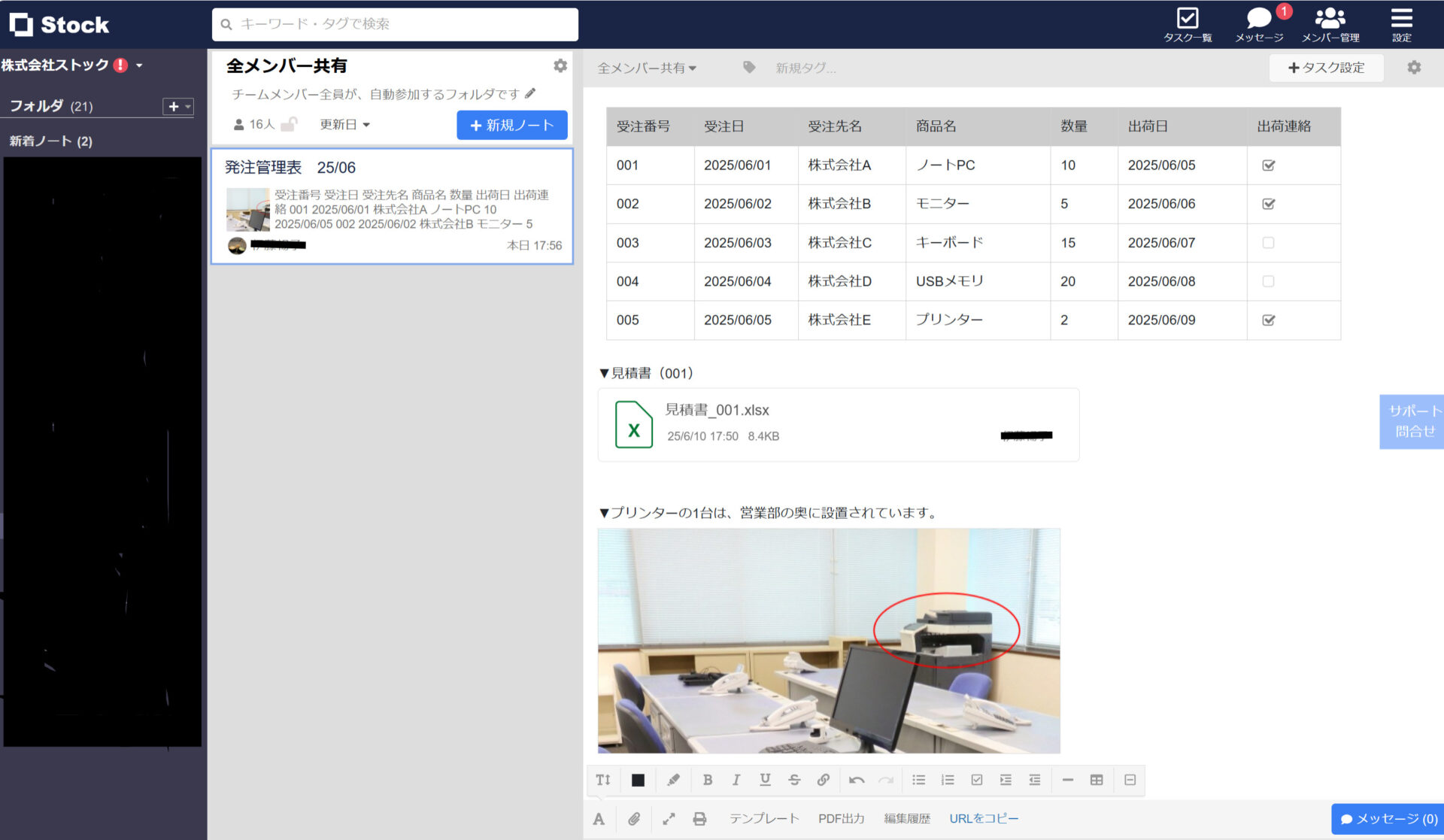Open the black text color swatch
Viewport: 1444px width, 840px height.
click(x=638, y=780)
